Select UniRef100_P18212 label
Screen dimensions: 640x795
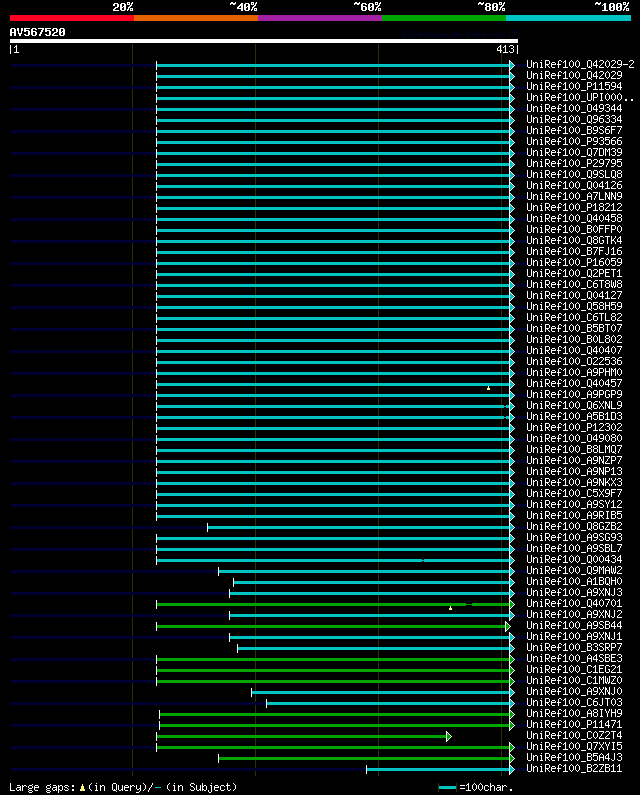tap(574, 207)
